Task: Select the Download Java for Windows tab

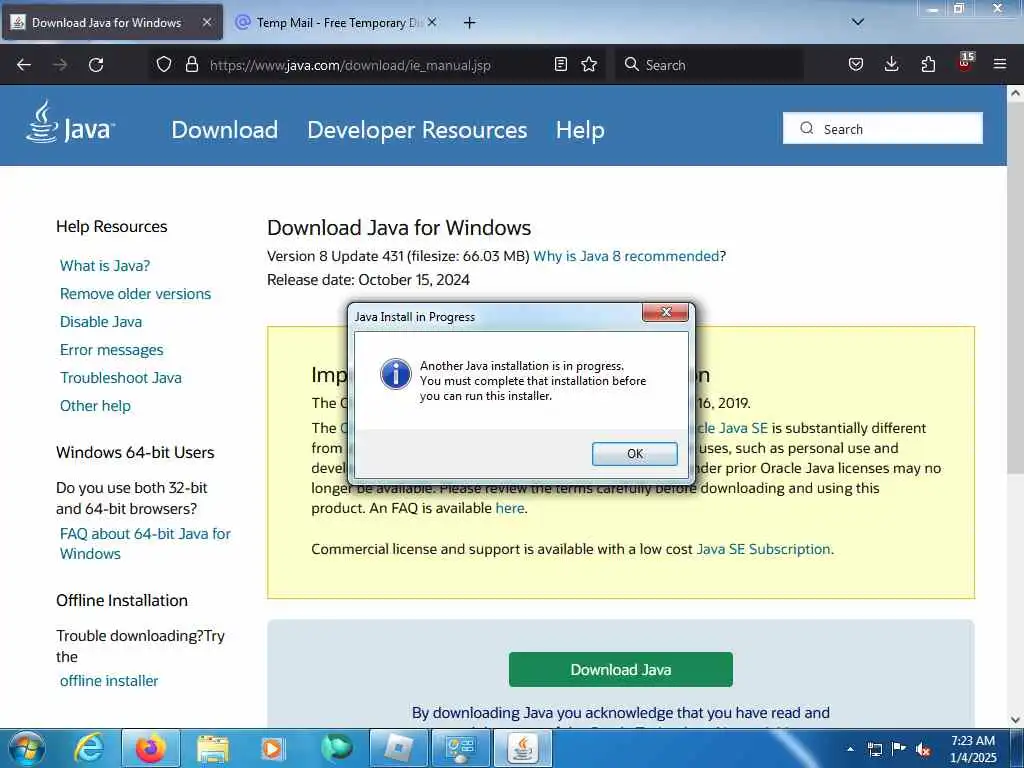Action: pyautogui.click(x=112, y=23)
